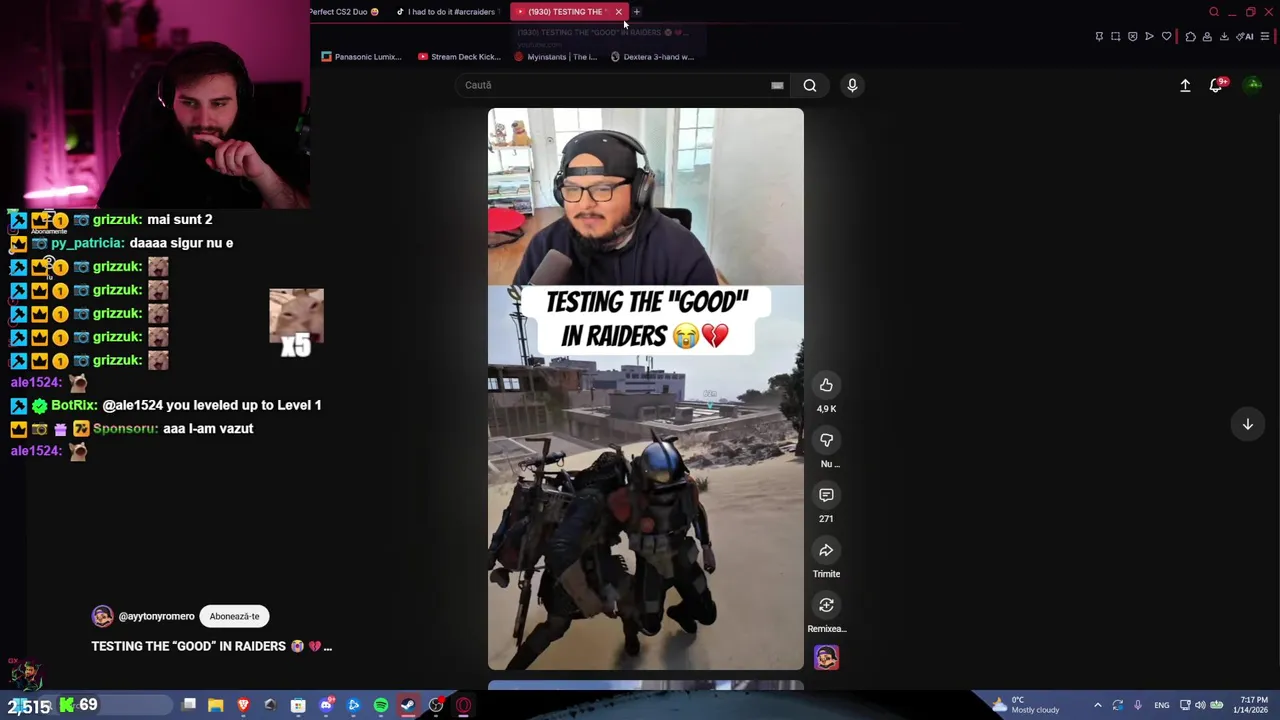
Task: Click the tray microphone icon
Action: click(1137, 705)
